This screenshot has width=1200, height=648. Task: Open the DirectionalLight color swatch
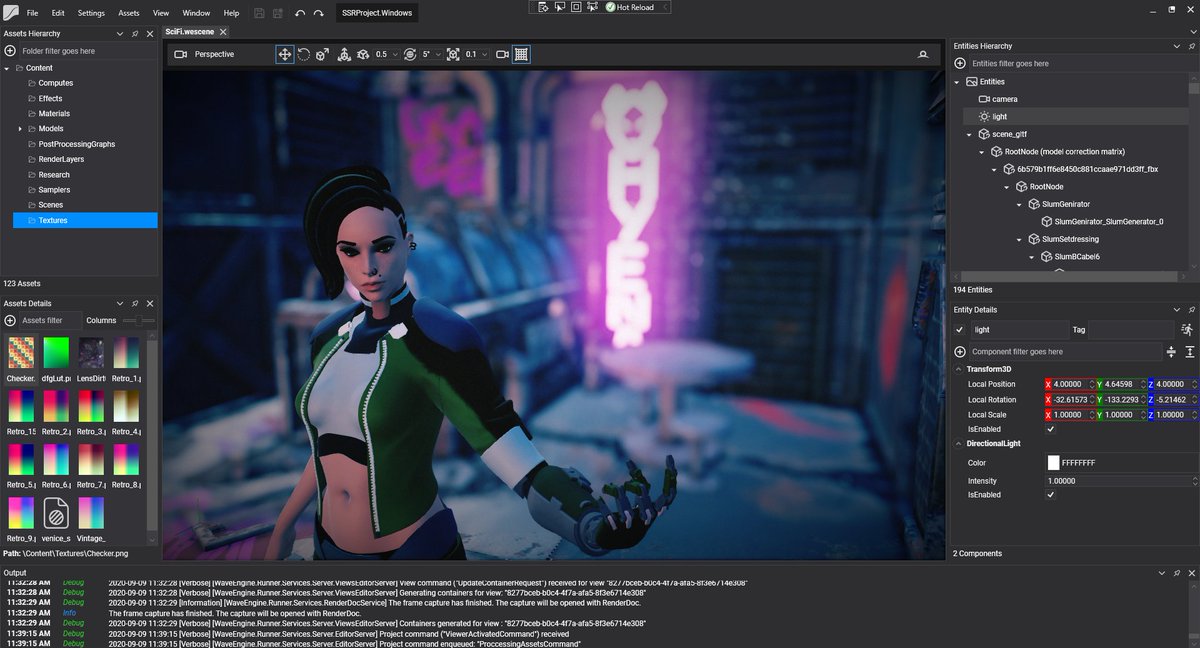click(x=1052, y=462)
